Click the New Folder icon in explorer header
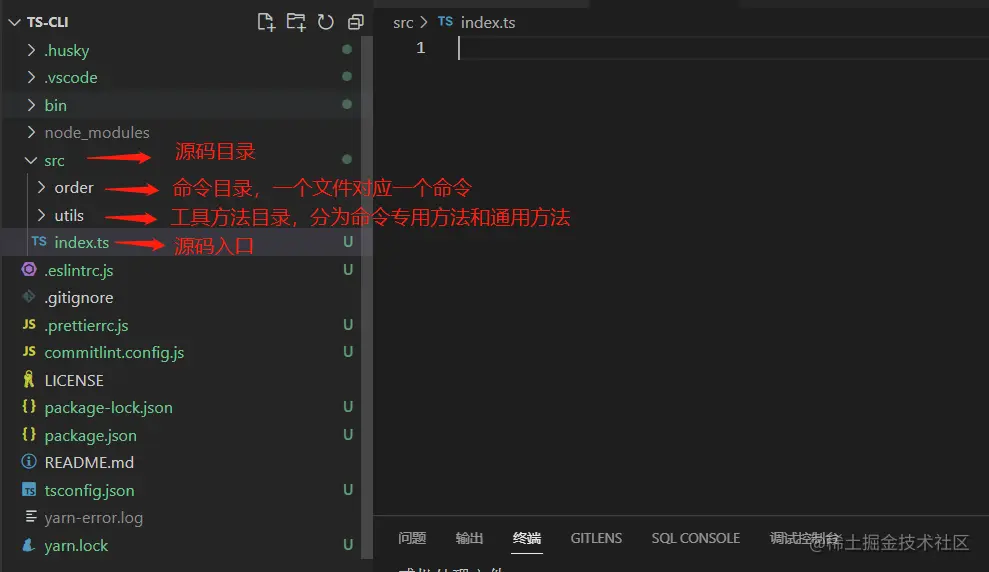Screen dimensions: 989x572 296,22
